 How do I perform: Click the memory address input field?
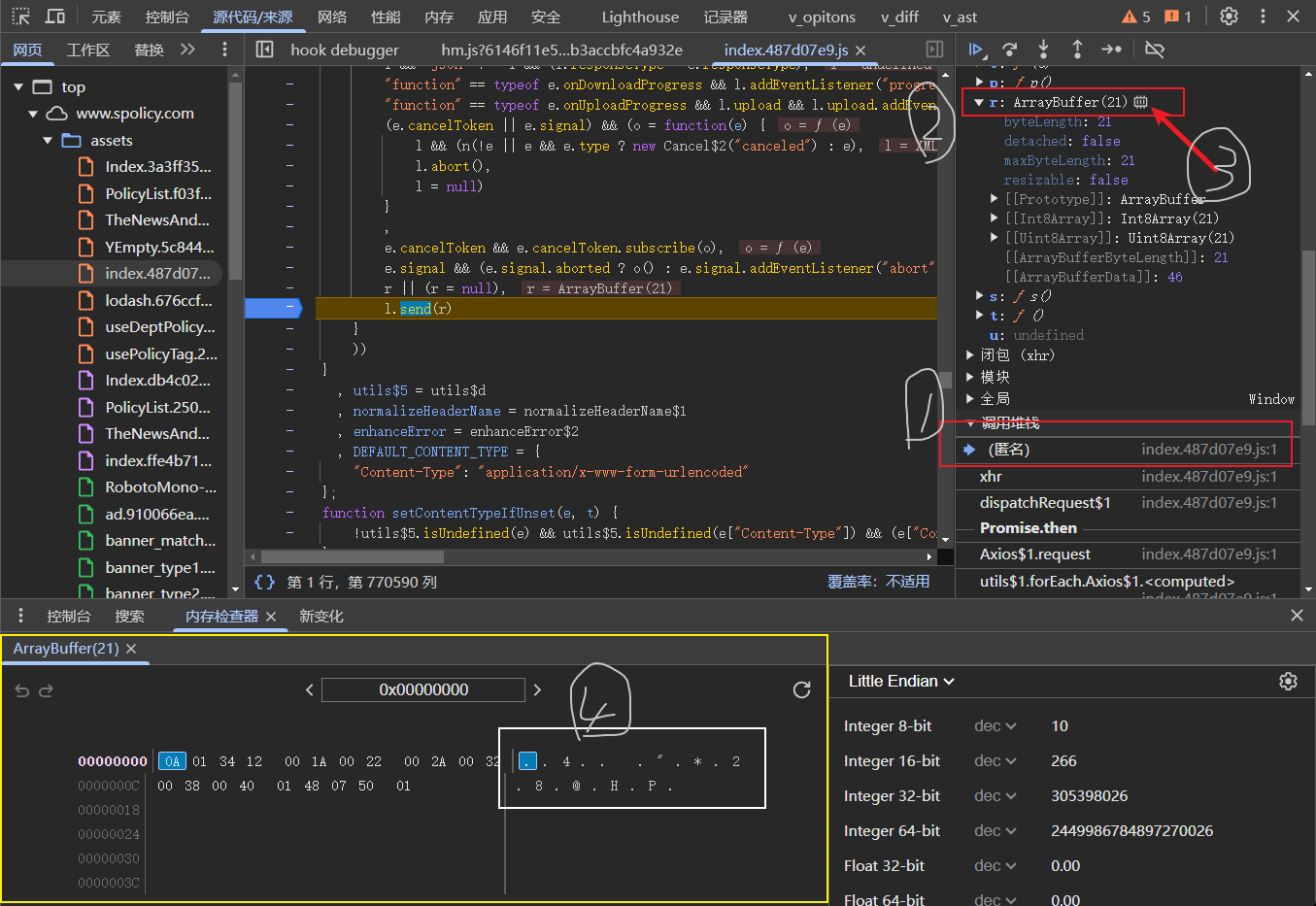click(423, 689)
